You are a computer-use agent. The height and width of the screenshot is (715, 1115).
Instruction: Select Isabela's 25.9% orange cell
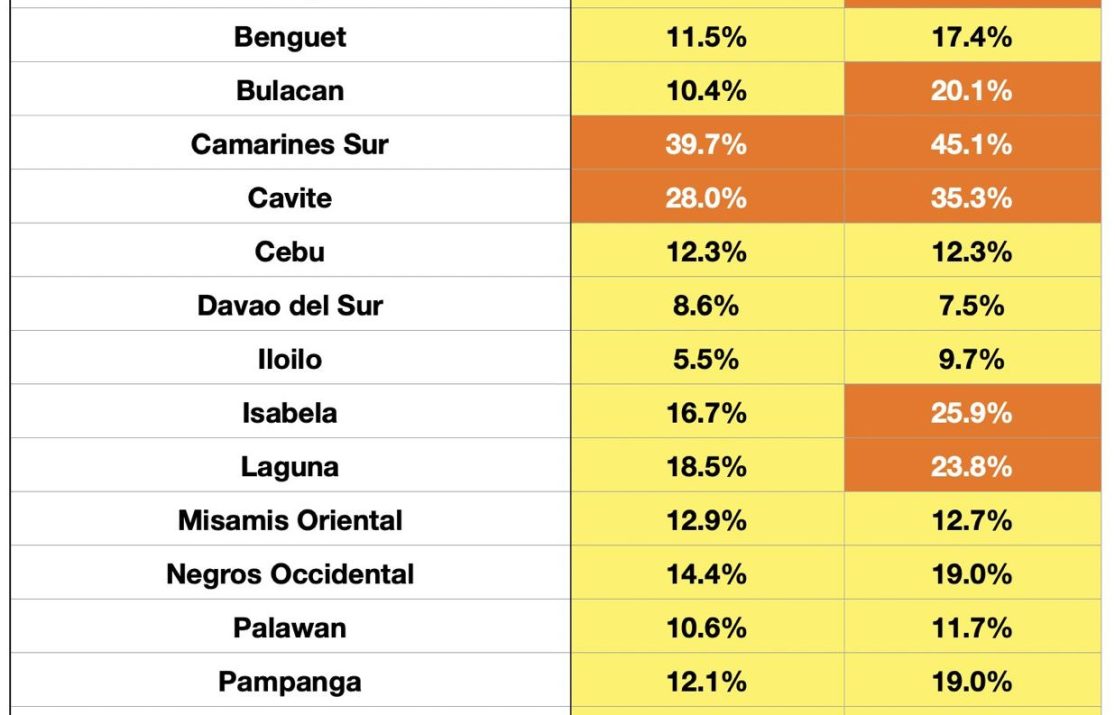(971, 413)
